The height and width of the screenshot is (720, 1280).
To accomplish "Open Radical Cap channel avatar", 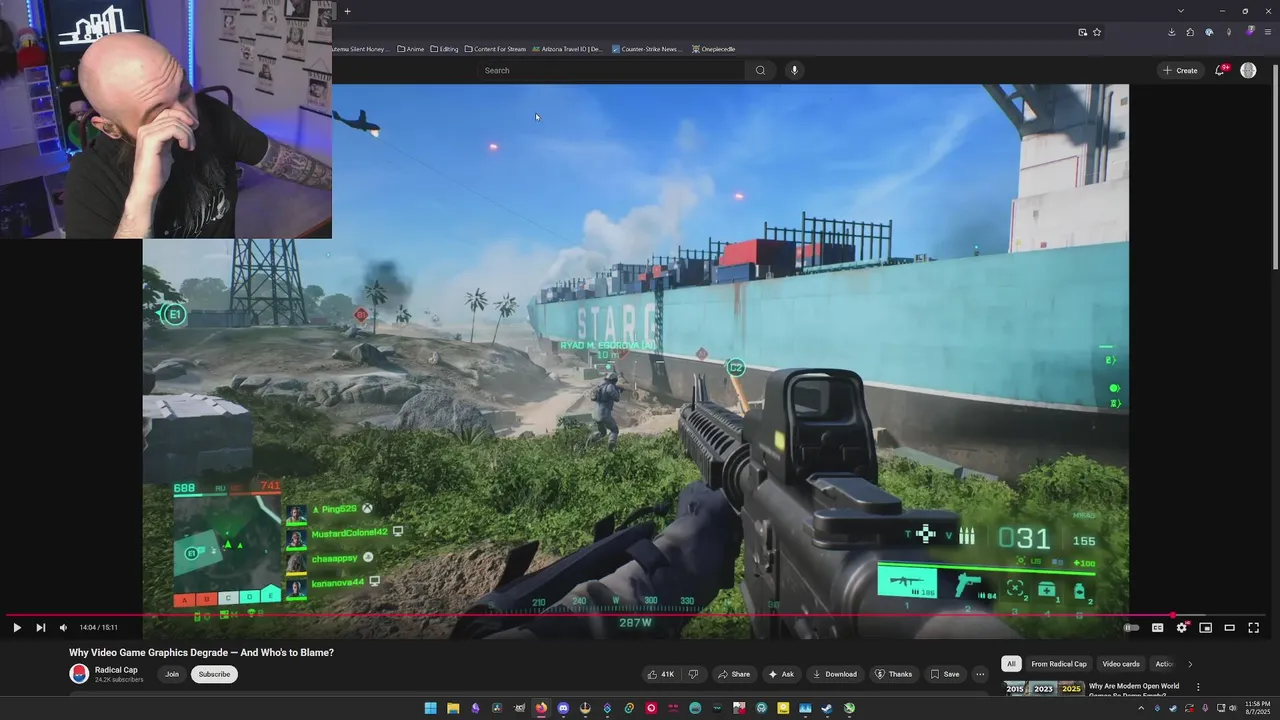I will click(x=79, y=674).
